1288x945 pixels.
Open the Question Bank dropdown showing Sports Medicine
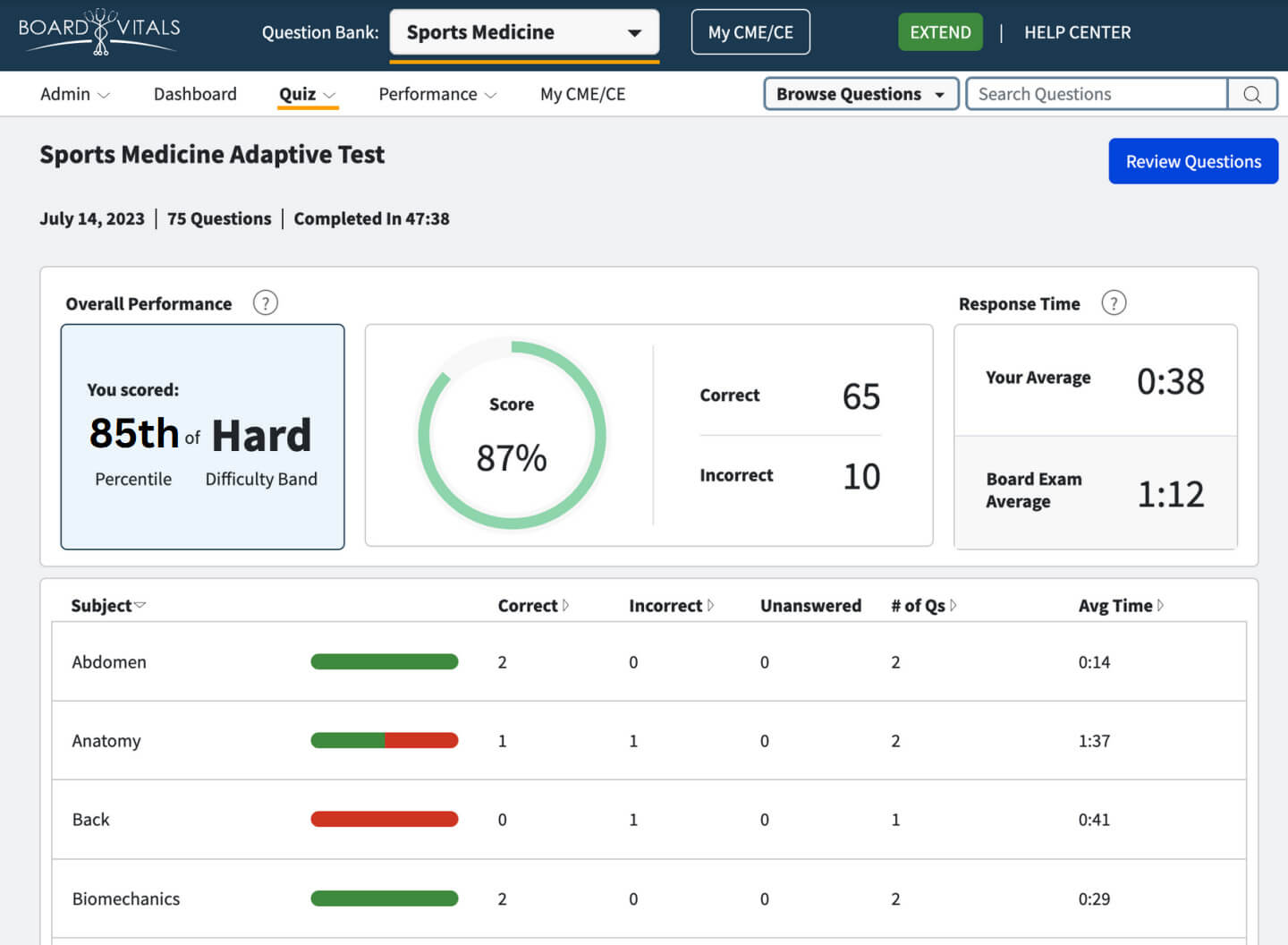click(524, 31)
